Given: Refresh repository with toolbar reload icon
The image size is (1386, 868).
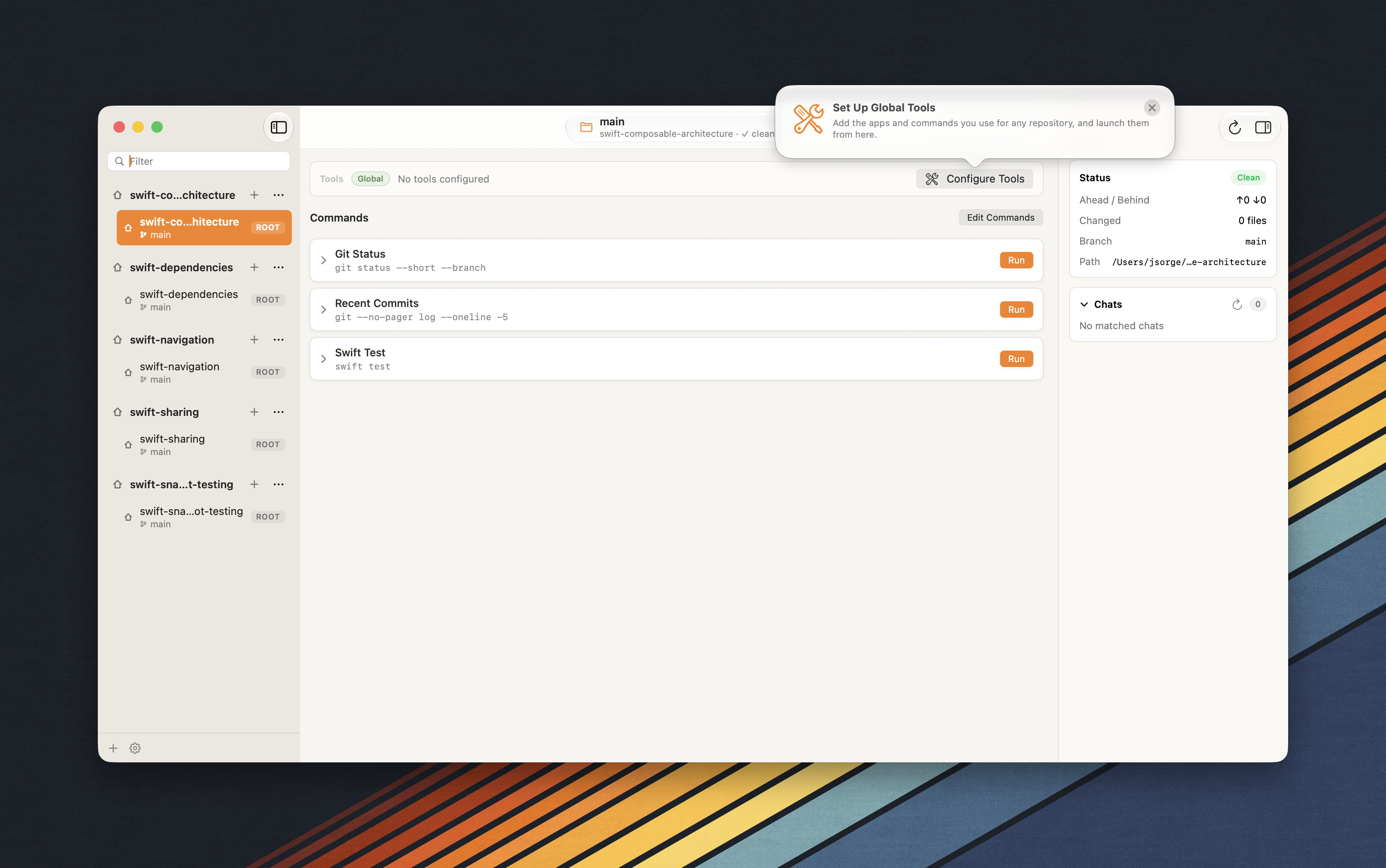Looking at the screenshot, I should click(1234, 127).
